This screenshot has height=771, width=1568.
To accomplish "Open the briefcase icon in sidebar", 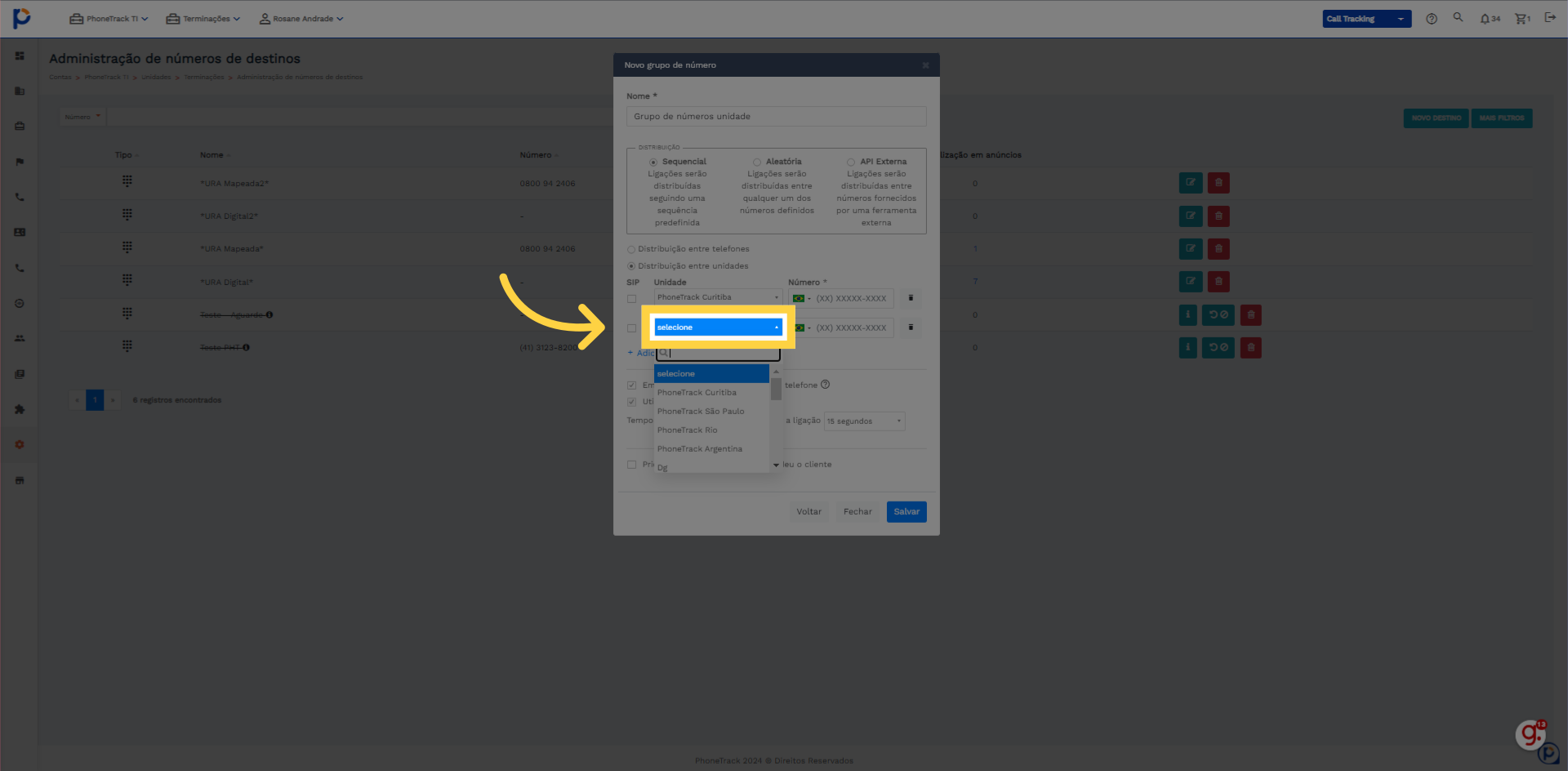I will point(20,127).
